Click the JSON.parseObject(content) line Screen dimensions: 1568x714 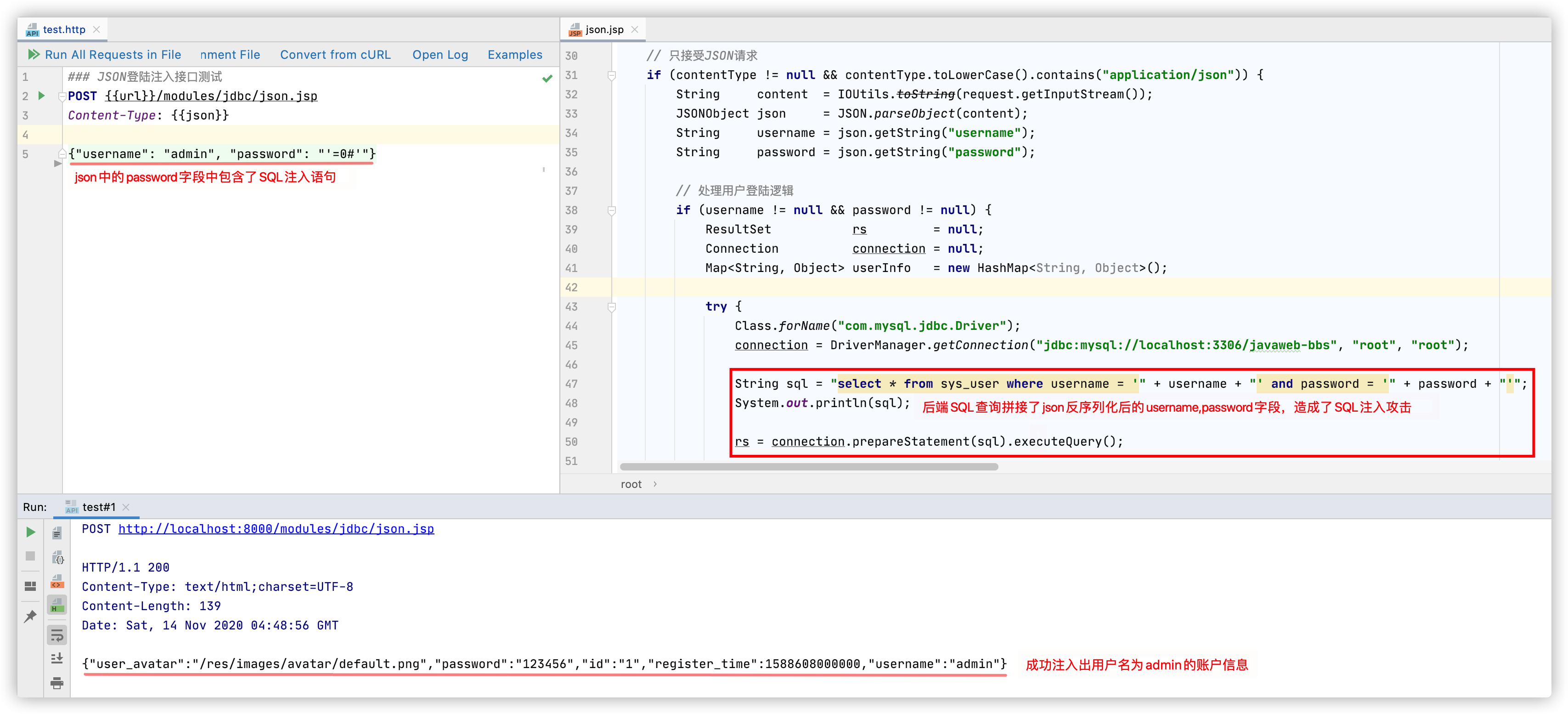click(x=852, y=114)
